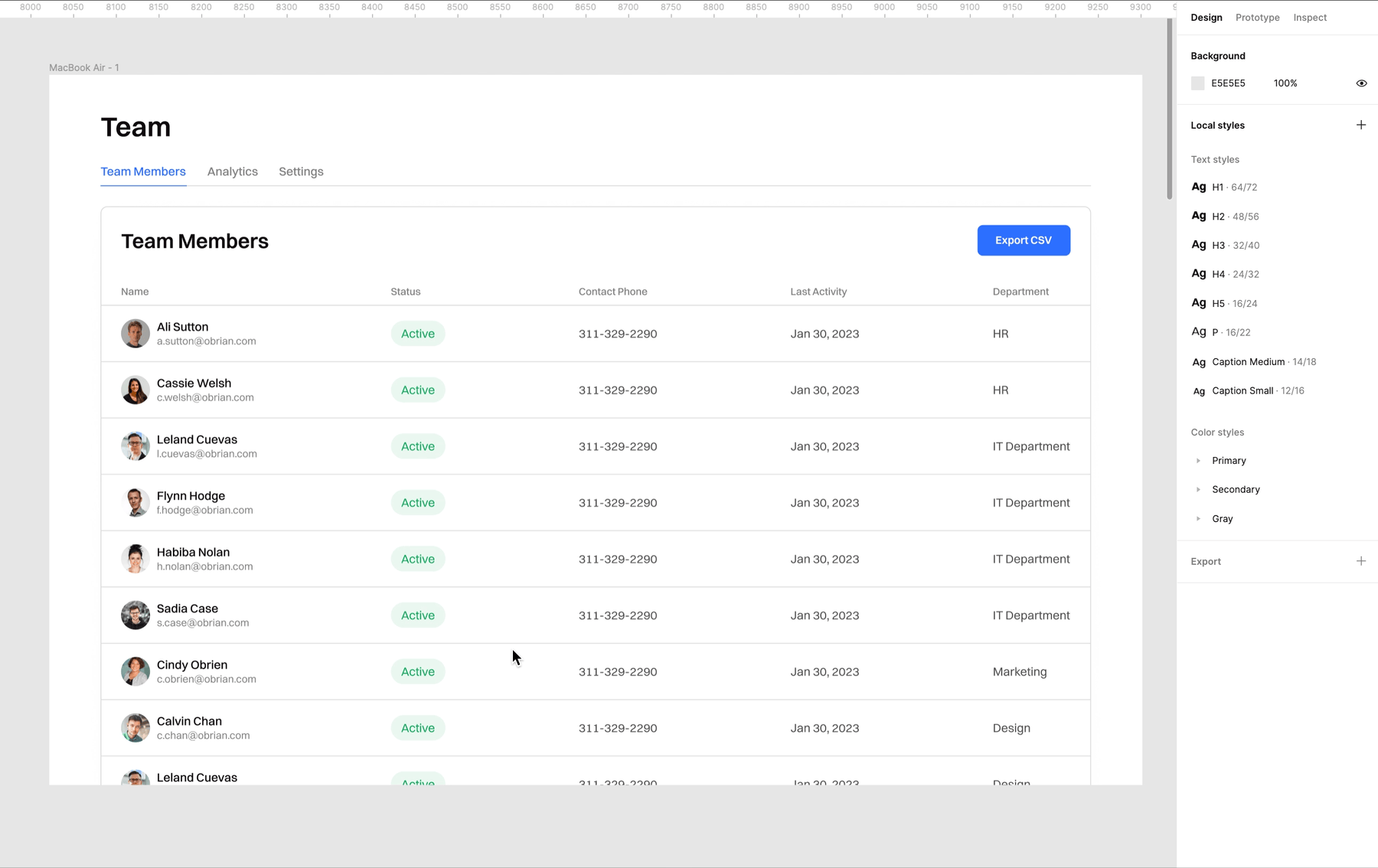Toggle background visibility eye icon
Screen dimensions: 1378x868
[x=1361, y=83]
